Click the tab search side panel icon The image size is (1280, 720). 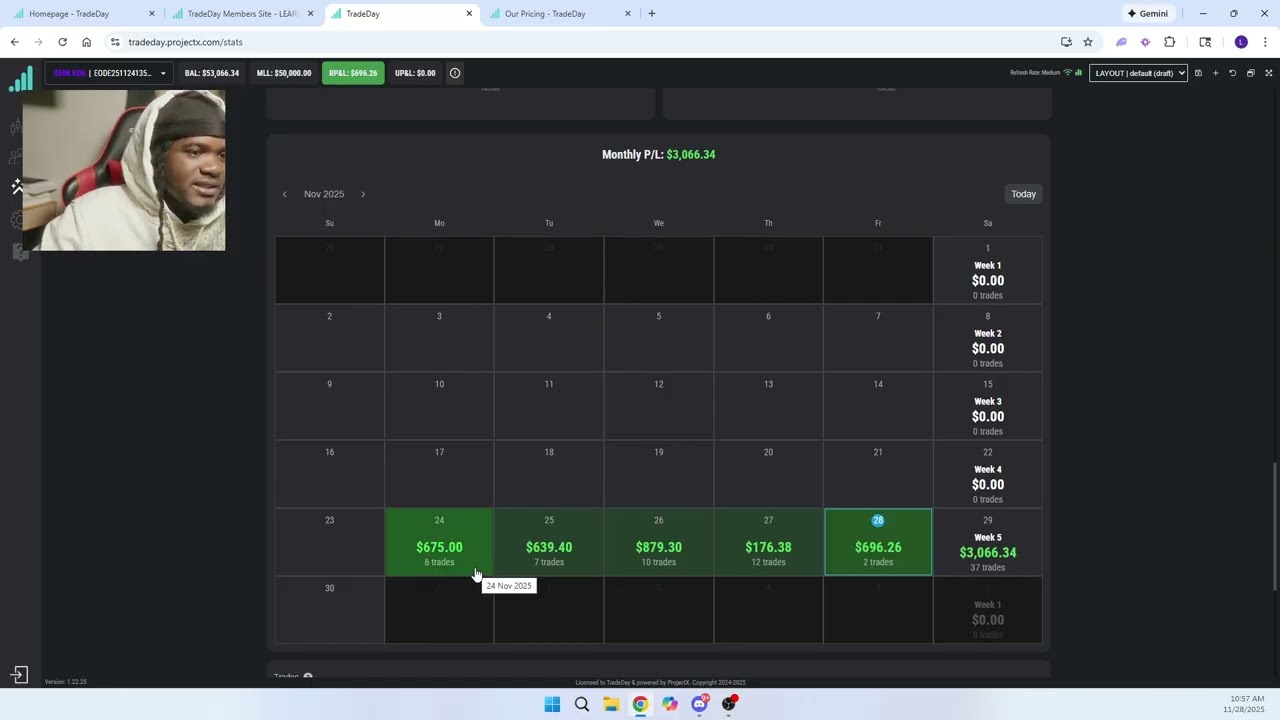(x=1205, y=42)
